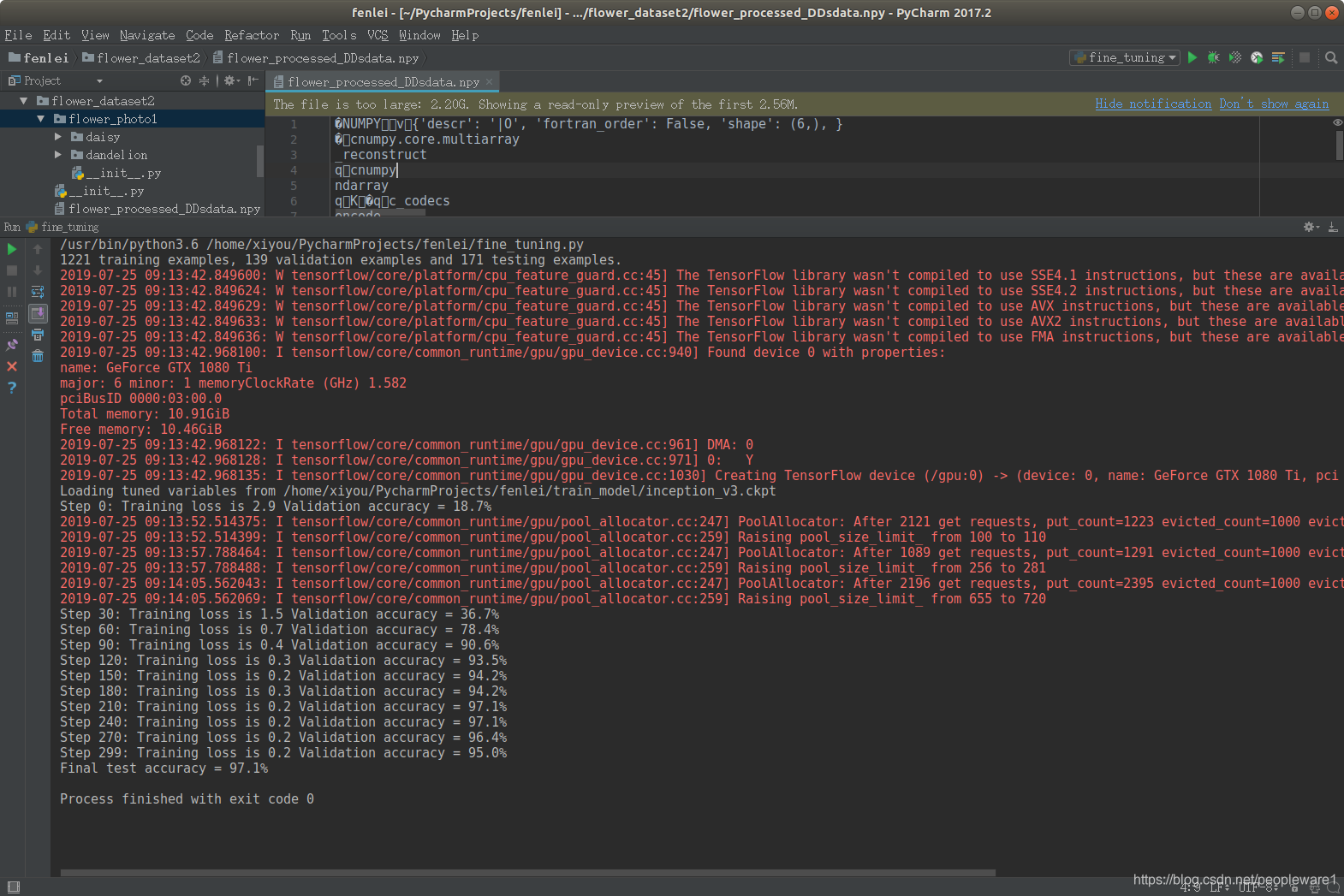Screen dimensions: 1344x896
Task: Toggle Scroll to the End button
Action: (x=38, y=313)
